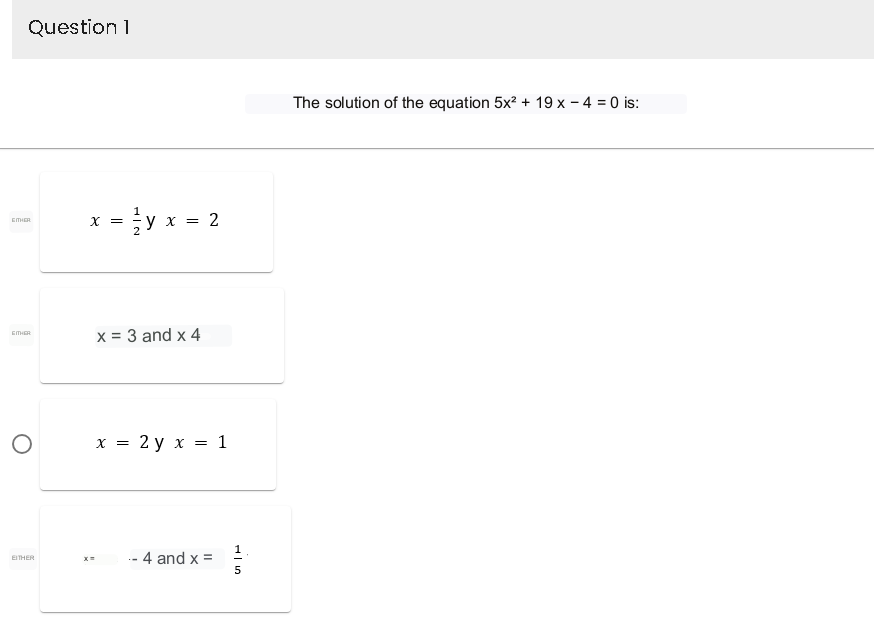Choose the answer card showing x = ½ and x = 2
Screen dimensions: 874x624
(156, 220)
